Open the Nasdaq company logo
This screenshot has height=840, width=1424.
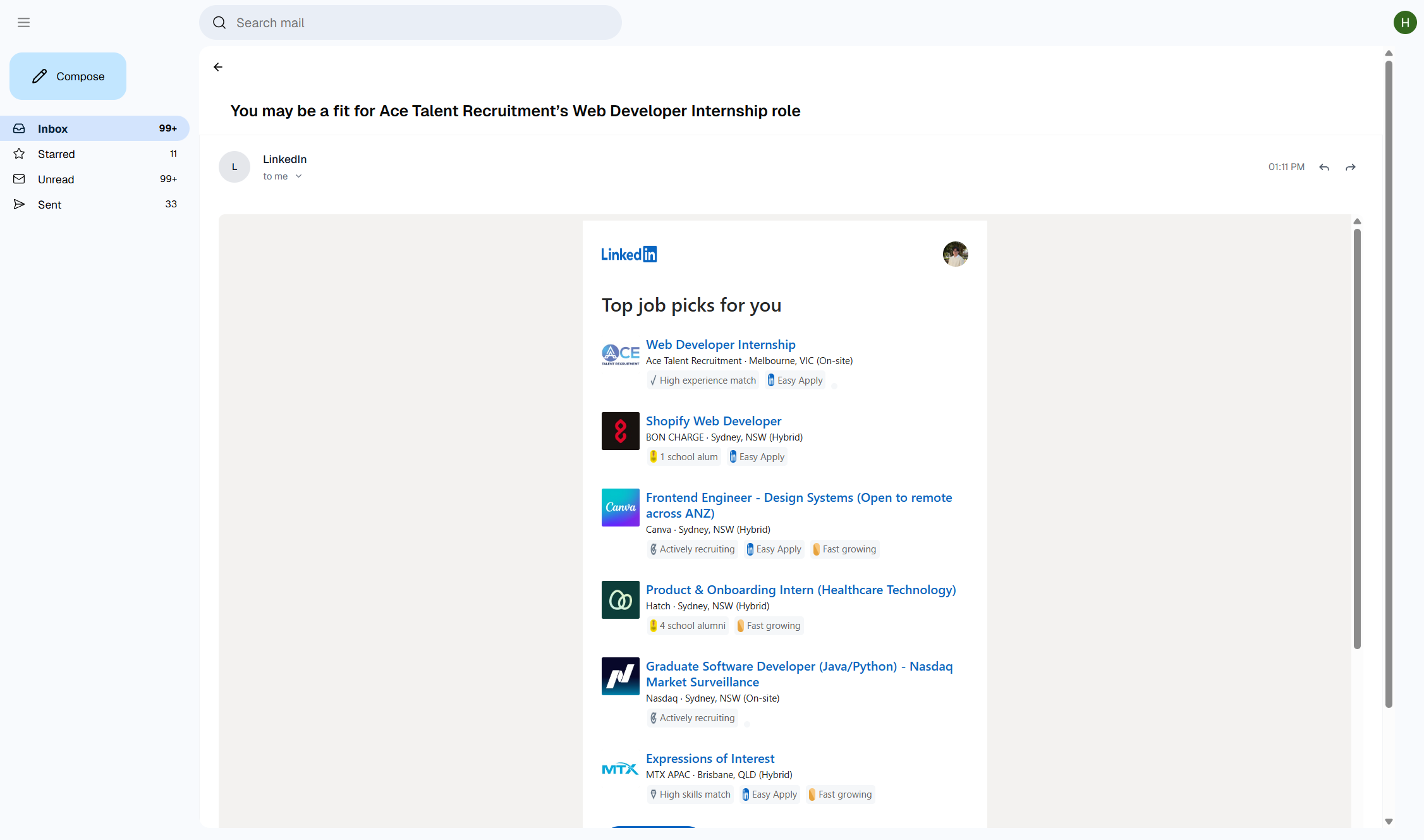pyautogui.click(x=620, y=676)
